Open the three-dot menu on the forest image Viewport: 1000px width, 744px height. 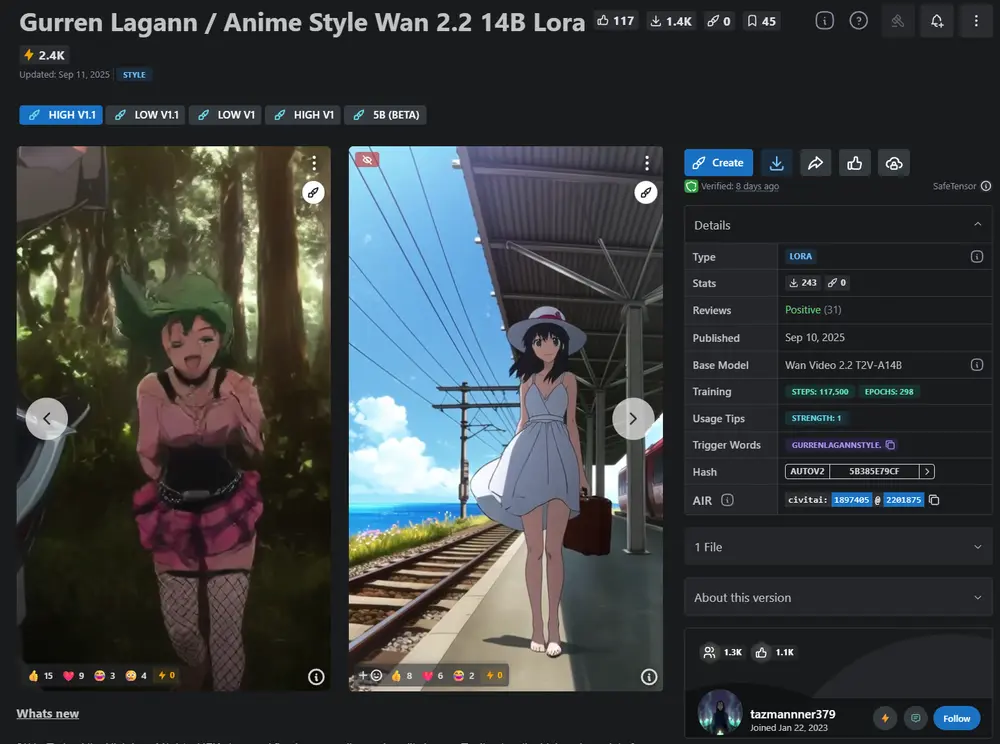coord(315,161)
